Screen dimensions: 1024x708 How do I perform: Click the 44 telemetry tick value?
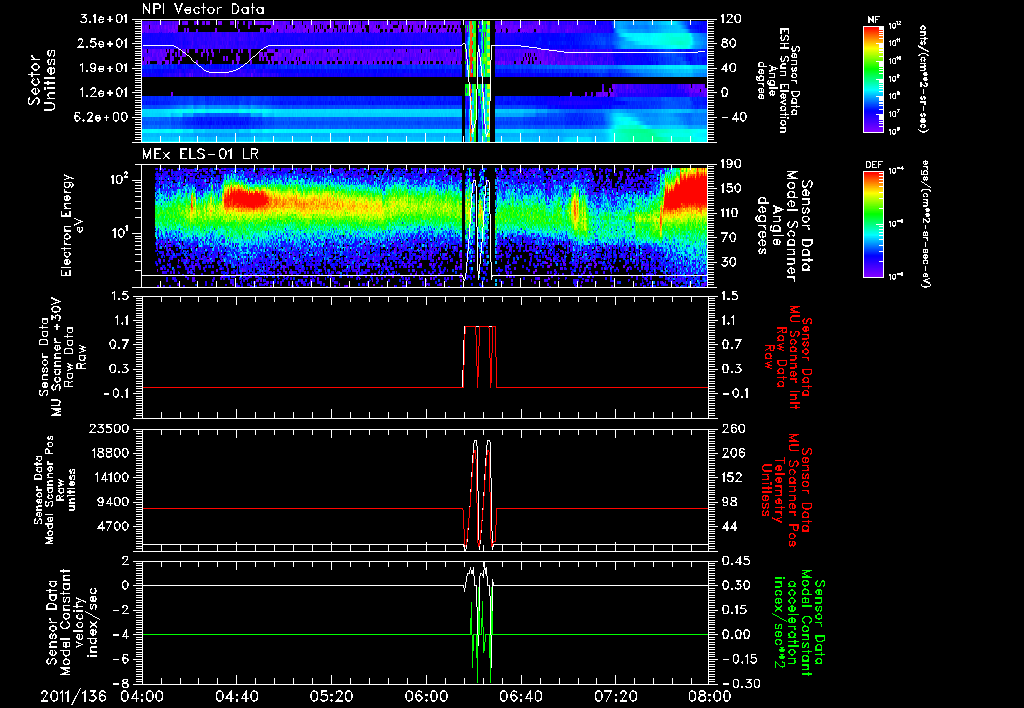coord(727,526)
